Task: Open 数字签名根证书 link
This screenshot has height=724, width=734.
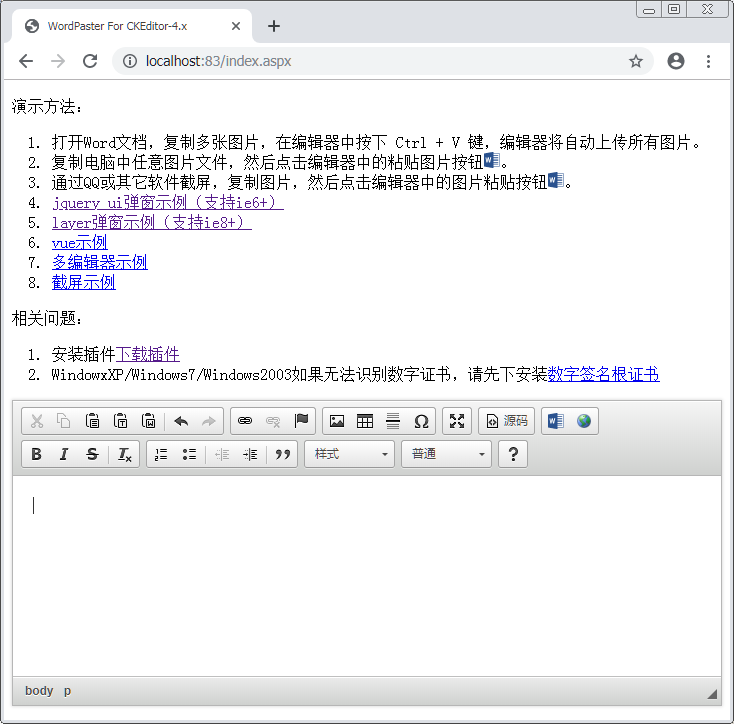Action: (603, 374)
